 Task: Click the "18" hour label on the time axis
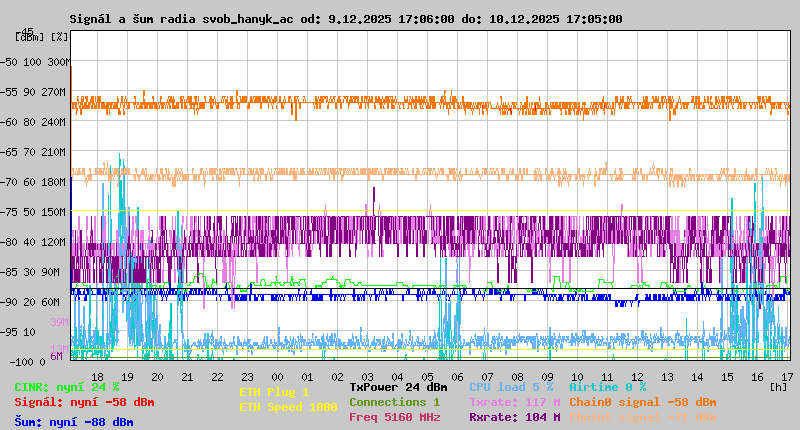point(97,377)
